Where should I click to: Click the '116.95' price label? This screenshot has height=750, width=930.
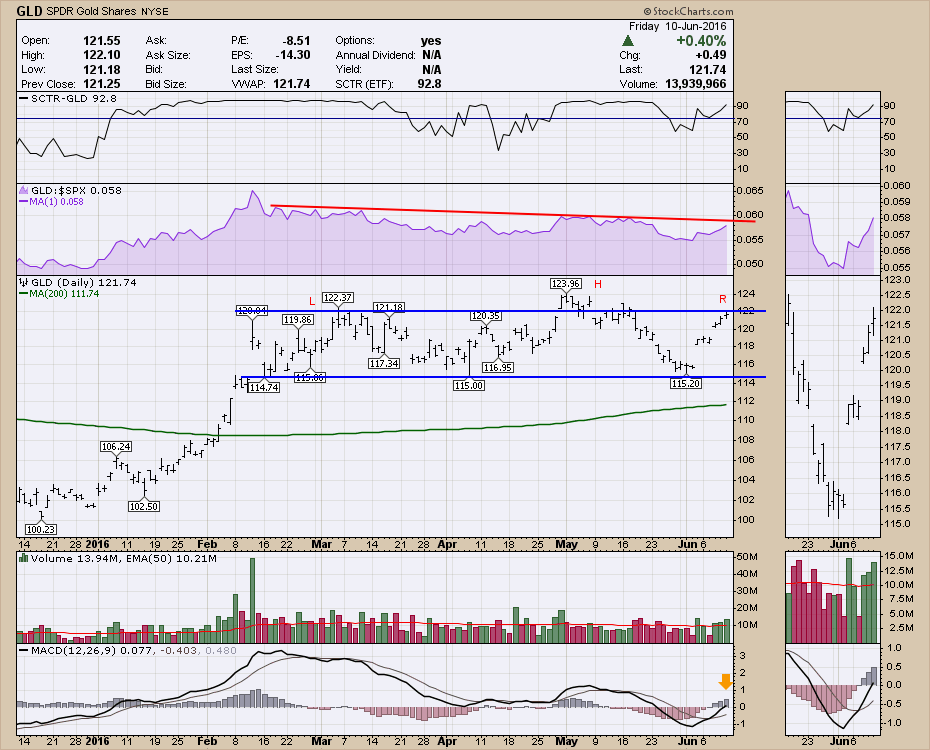tap(498, 368)
